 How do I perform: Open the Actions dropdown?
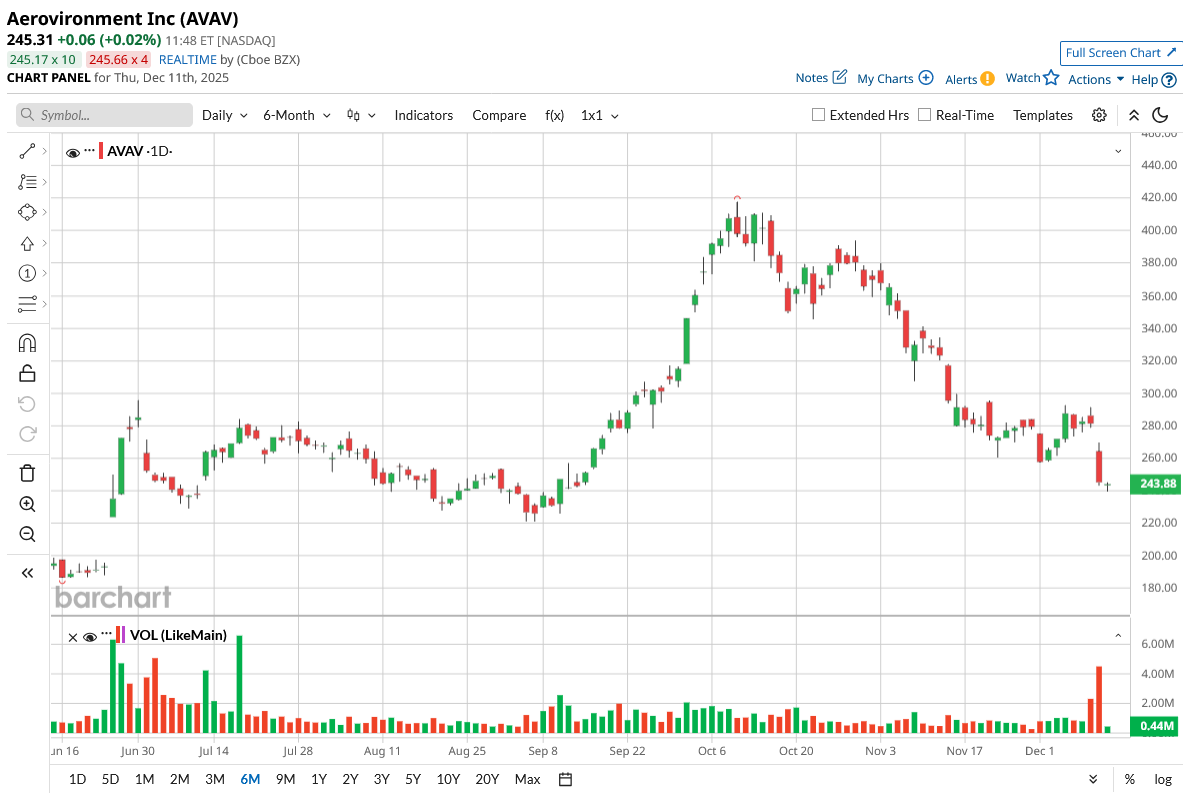coord(1095,79)
